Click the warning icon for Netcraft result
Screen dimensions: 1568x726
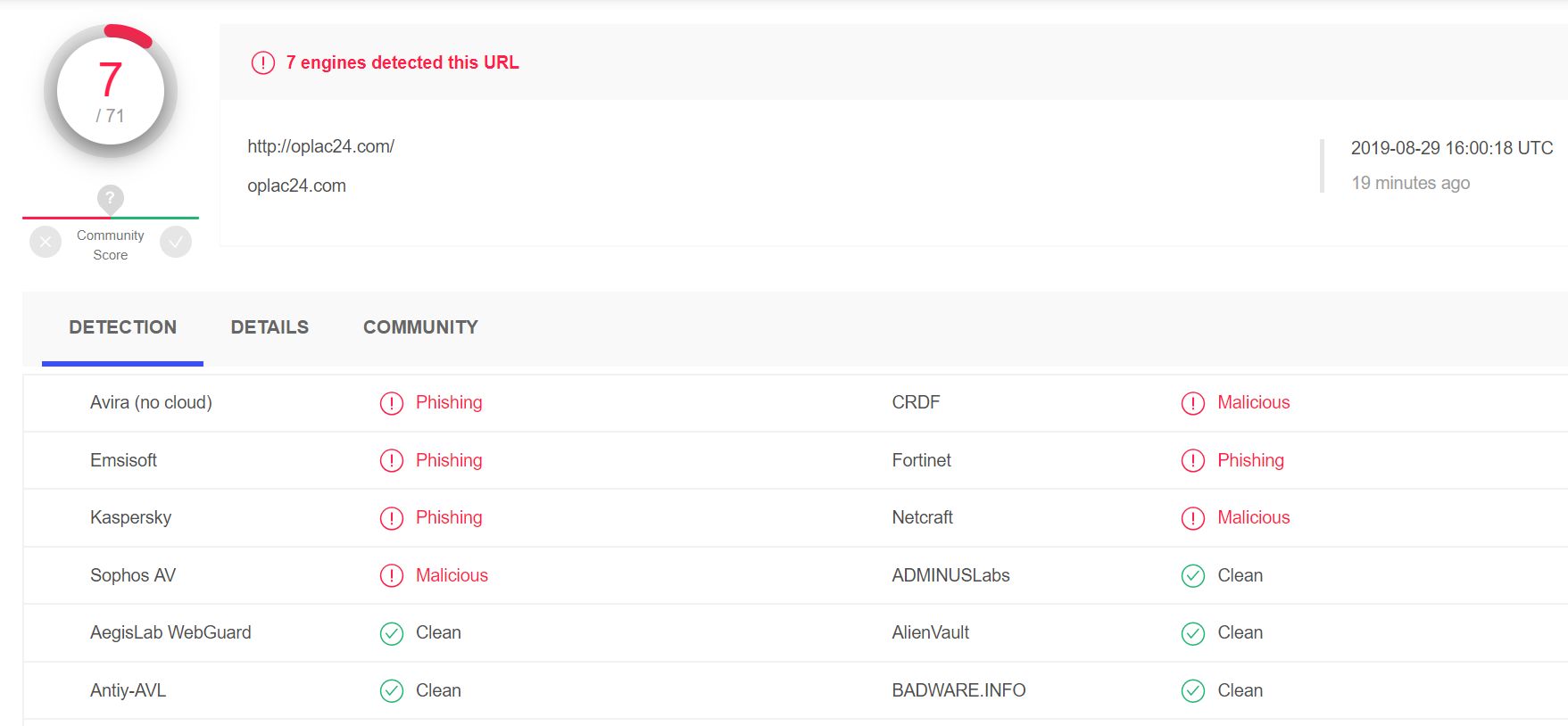pos(1193,518)
